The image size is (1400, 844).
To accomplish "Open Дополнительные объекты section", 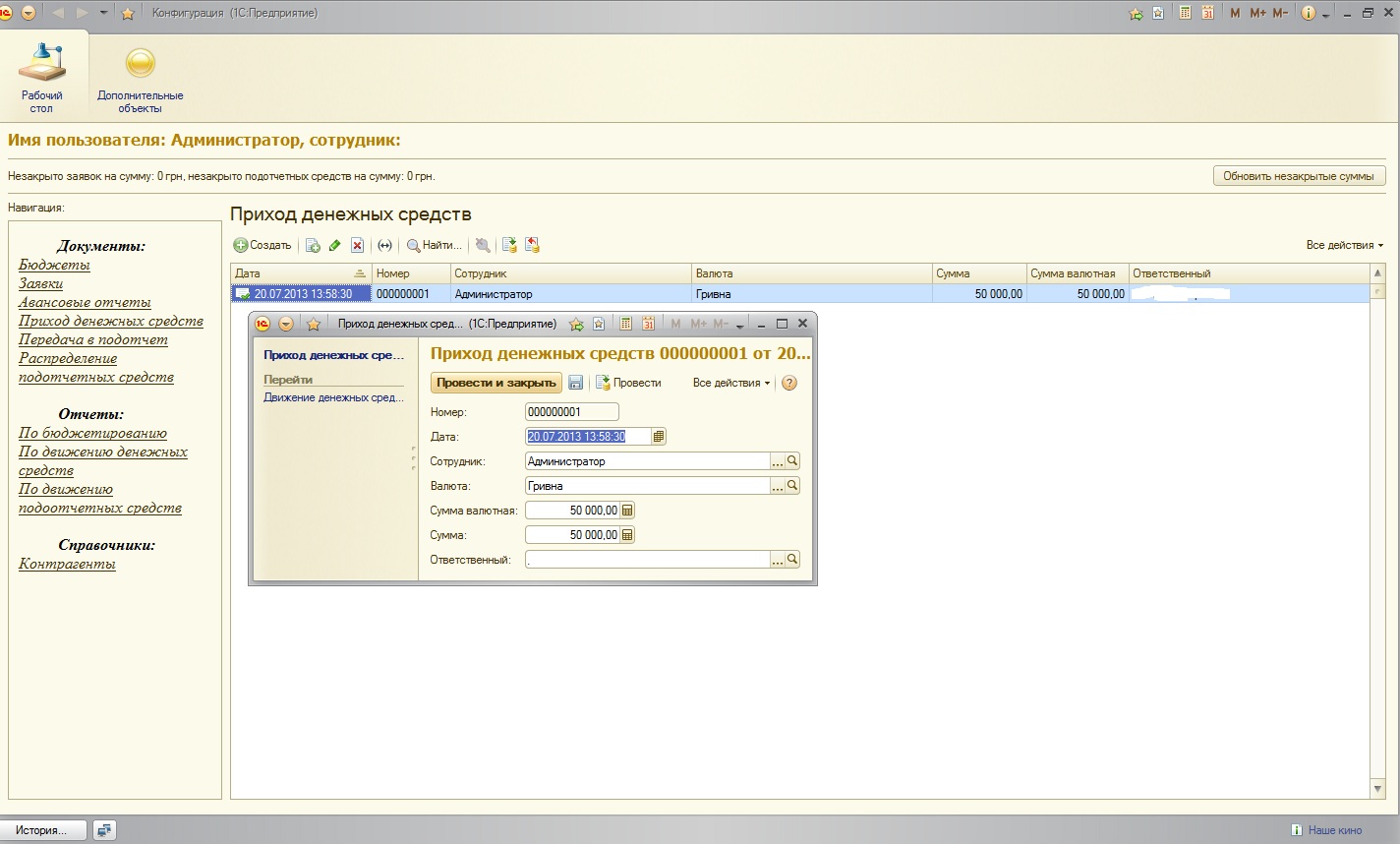I will (x=141, y=79).
